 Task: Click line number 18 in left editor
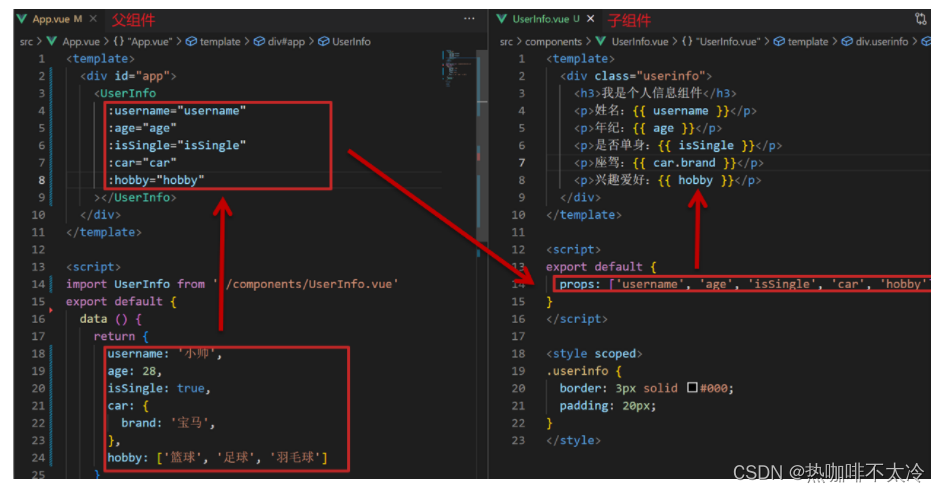pos(38,354)
